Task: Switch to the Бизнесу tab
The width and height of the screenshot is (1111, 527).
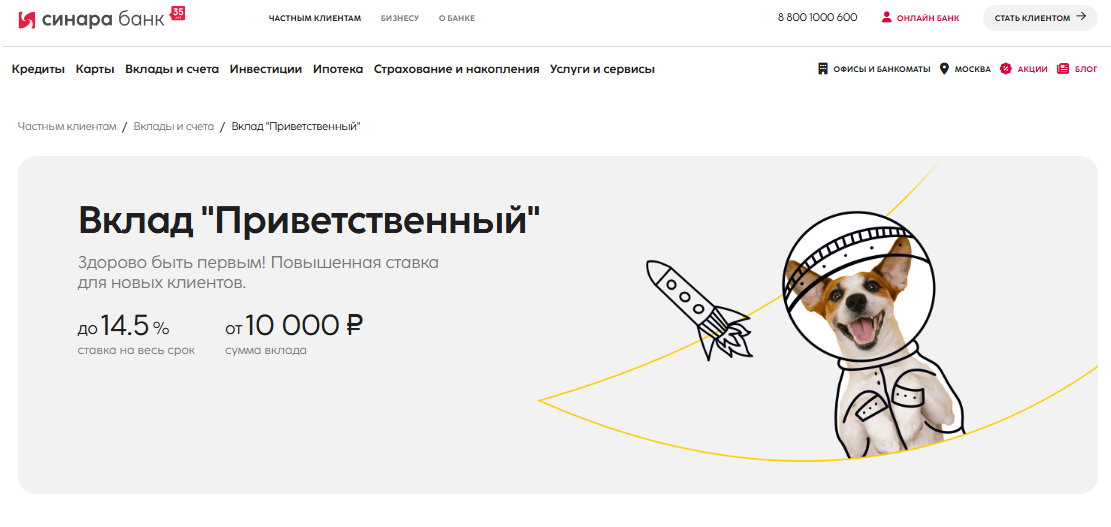Action: [x=400, y=18]
